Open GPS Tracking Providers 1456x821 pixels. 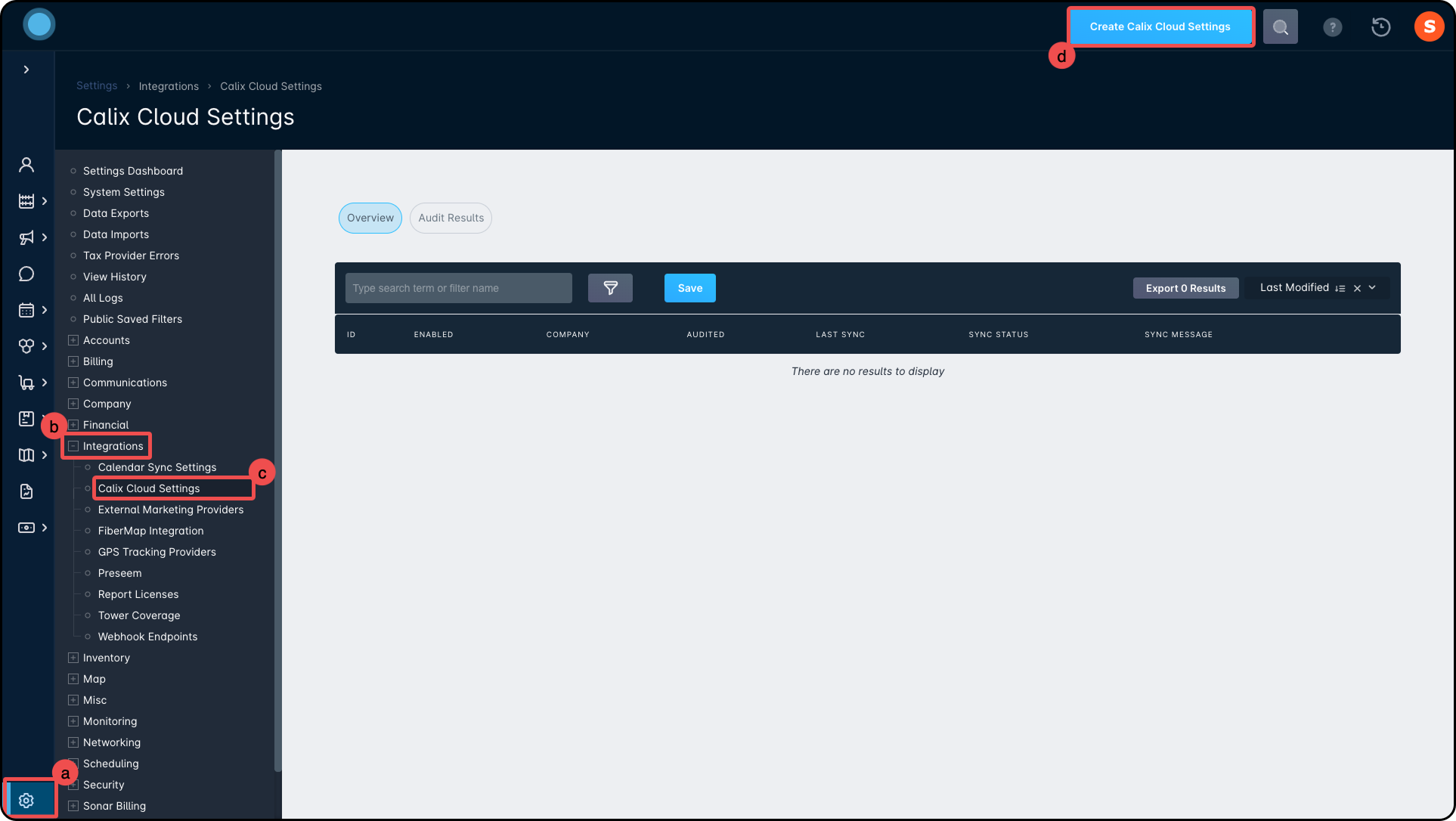[x=156, y=552]
